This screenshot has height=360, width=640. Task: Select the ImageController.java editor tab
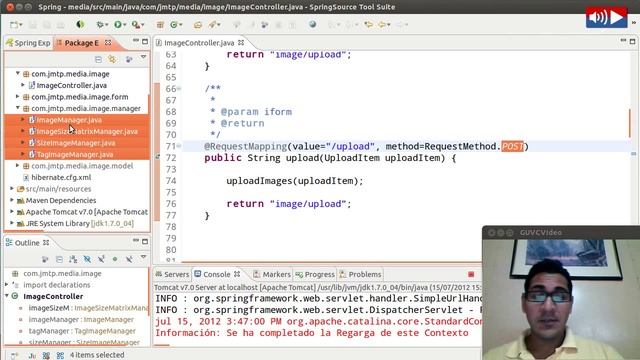pyautogui.click(x=199, y=43)
